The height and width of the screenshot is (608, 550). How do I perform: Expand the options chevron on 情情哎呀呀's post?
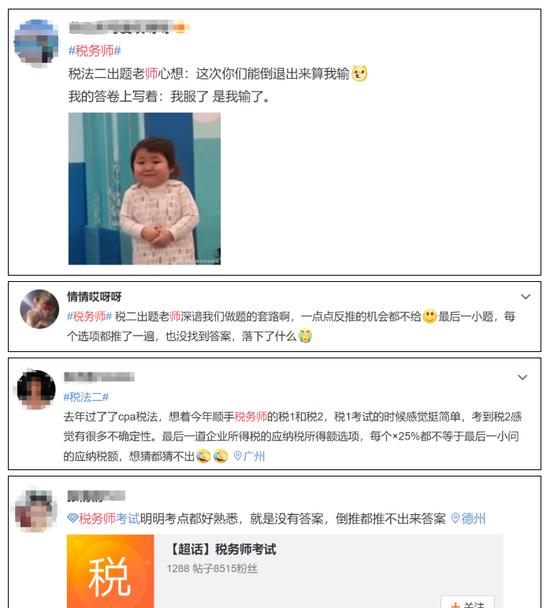click(x=525, y=297)
